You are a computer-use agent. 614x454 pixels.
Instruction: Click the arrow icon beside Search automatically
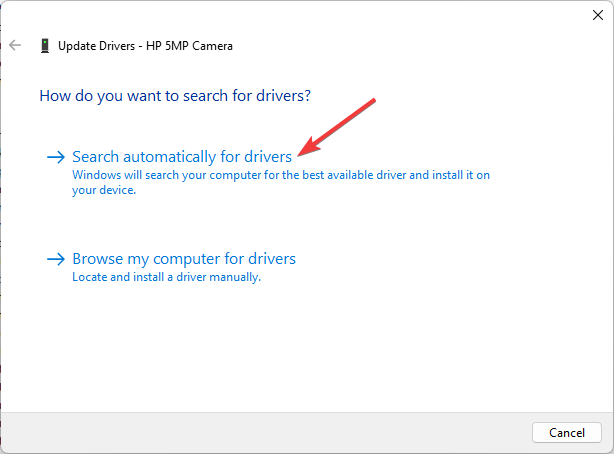tap(56, 157)
